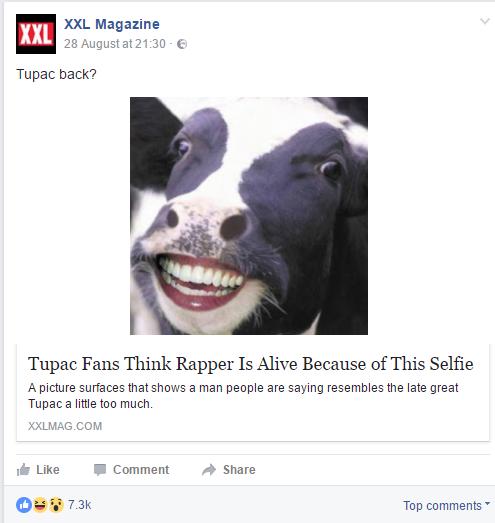Image resolution: width=495 pixels, height=523 pixels.
Task: Open the Top comments sorting dropdown
Action: tap(446, 505)
